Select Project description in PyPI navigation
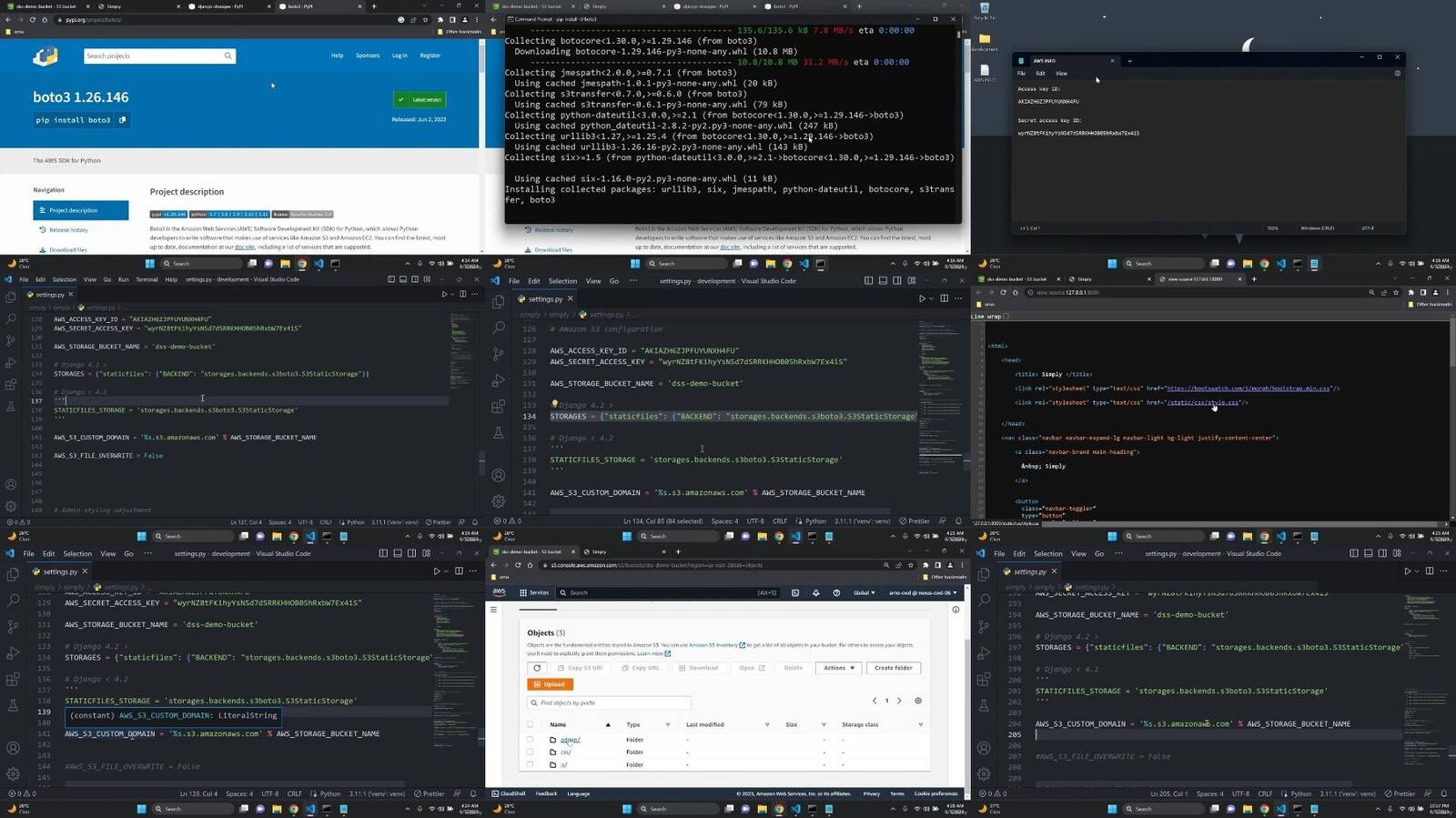Screen dimensions: 1456x818 click(81, 210)
